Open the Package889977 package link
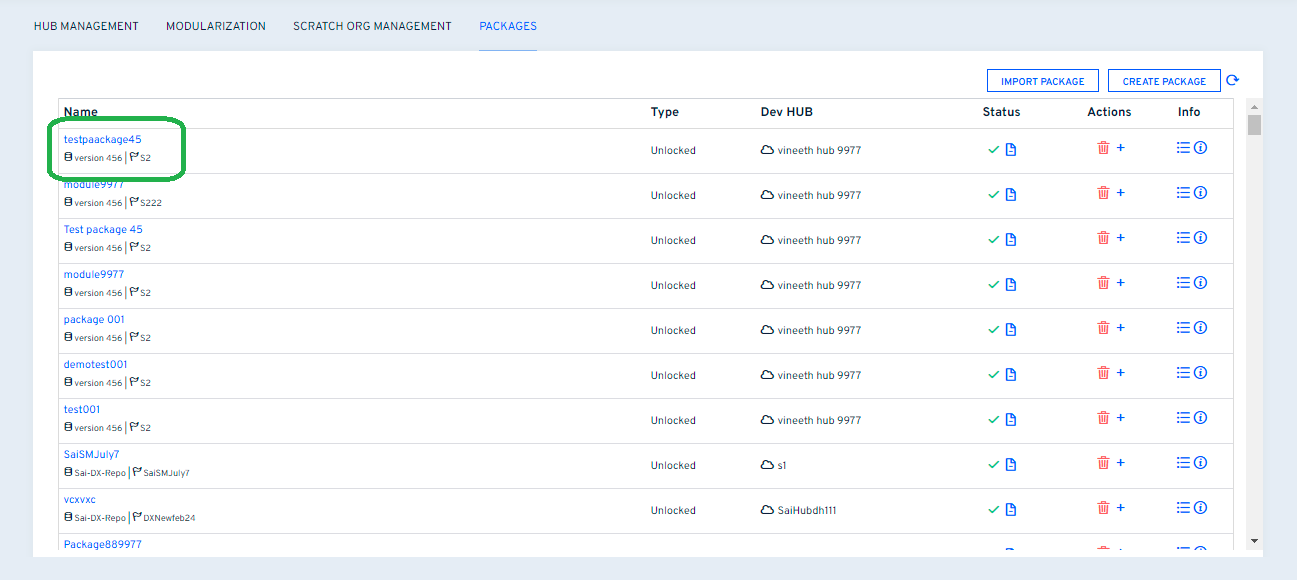The width and height of the screenshot is (1297, 580). click(x=105, y=543)
